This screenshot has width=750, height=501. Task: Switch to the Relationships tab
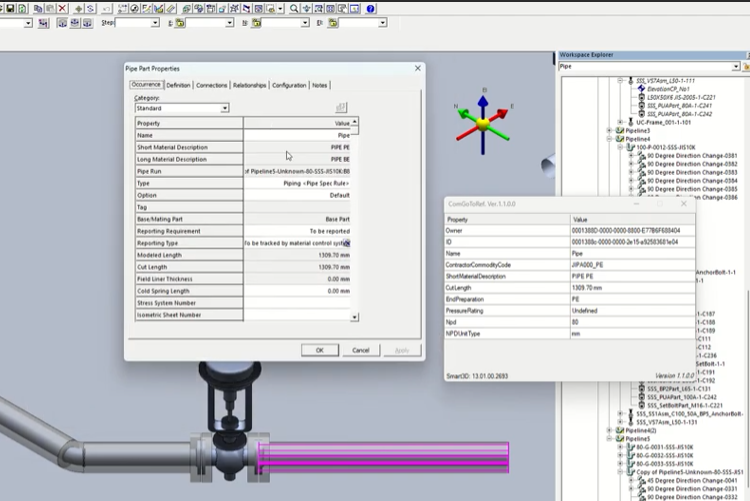click(249, 85)
